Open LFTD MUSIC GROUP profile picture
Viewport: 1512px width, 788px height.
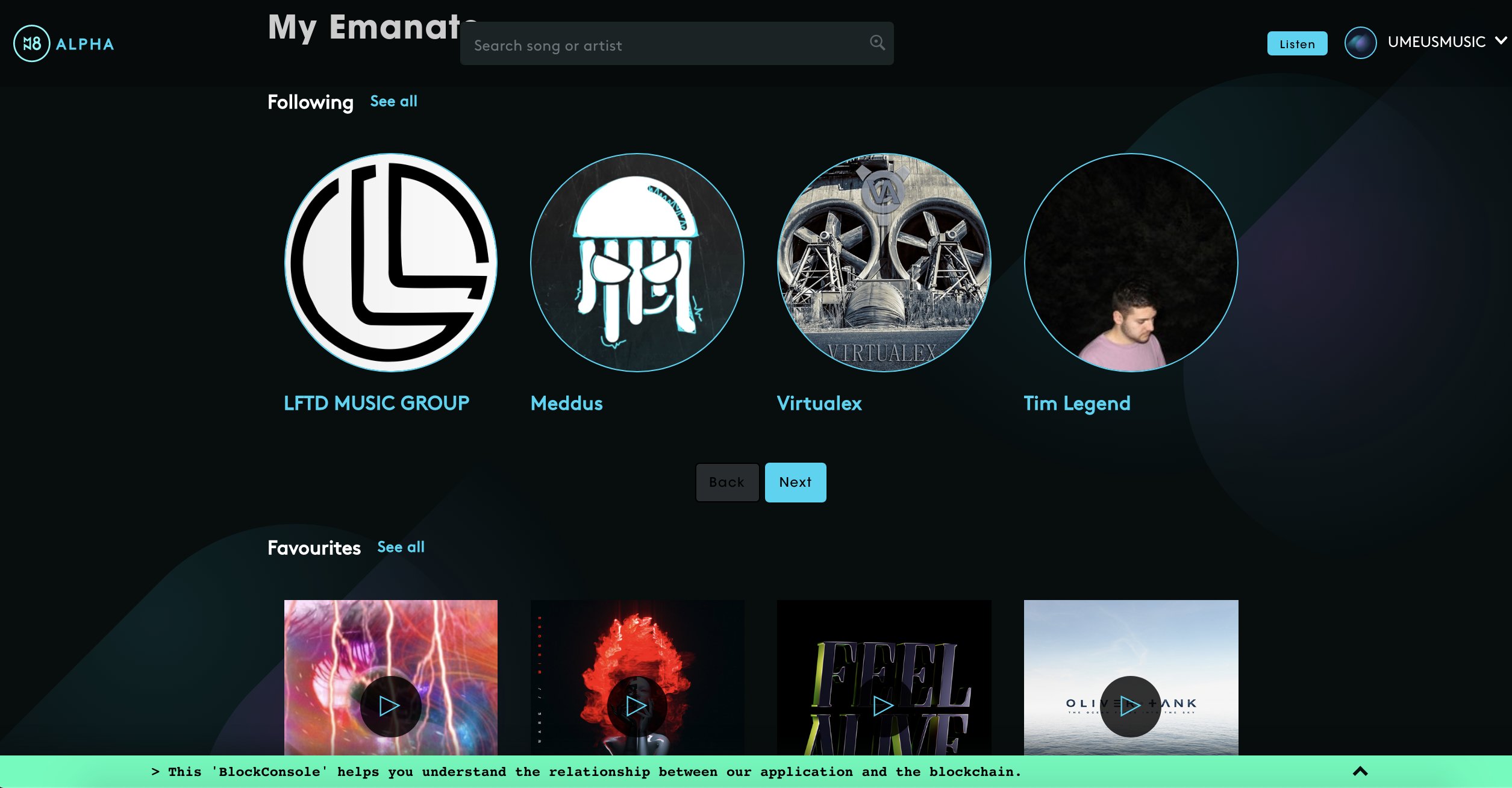pyautogui.click(x=391, y=263)
